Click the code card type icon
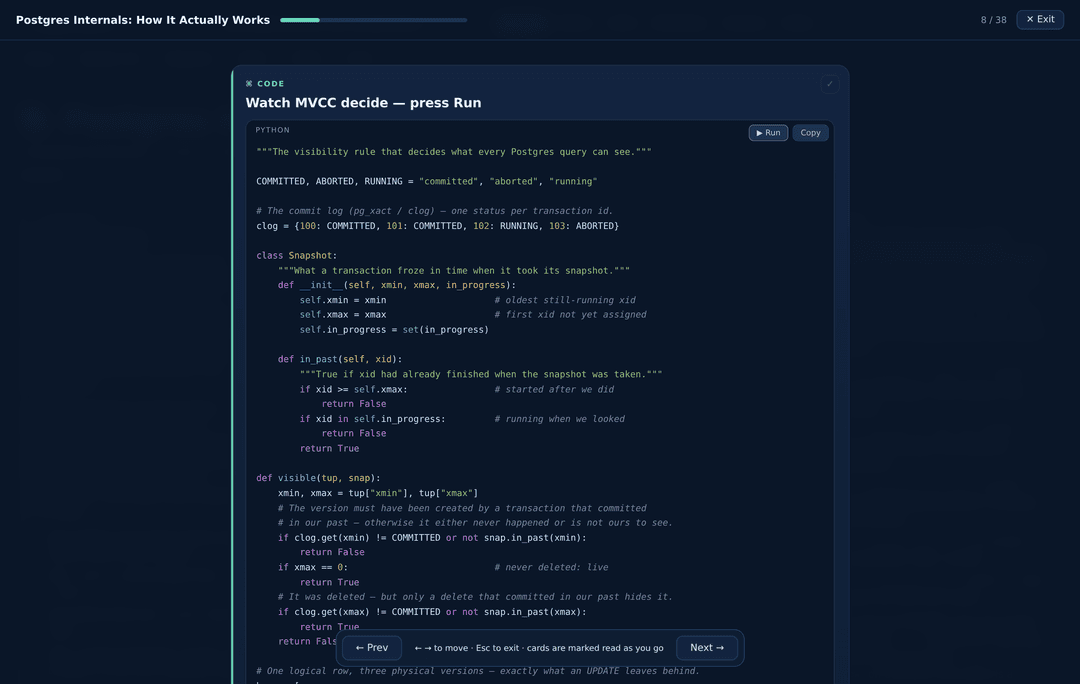 (x=249, y=83)
